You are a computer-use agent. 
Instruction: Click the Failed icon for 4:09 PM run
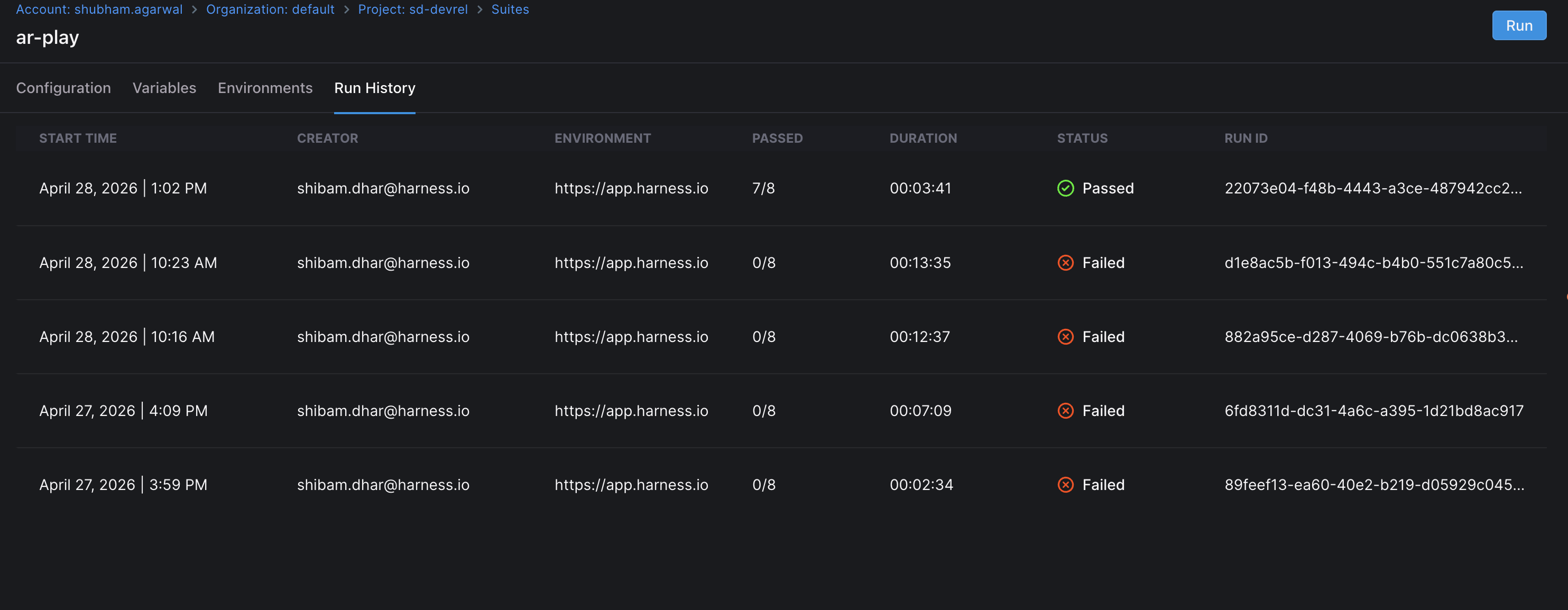coord(1065,411)
